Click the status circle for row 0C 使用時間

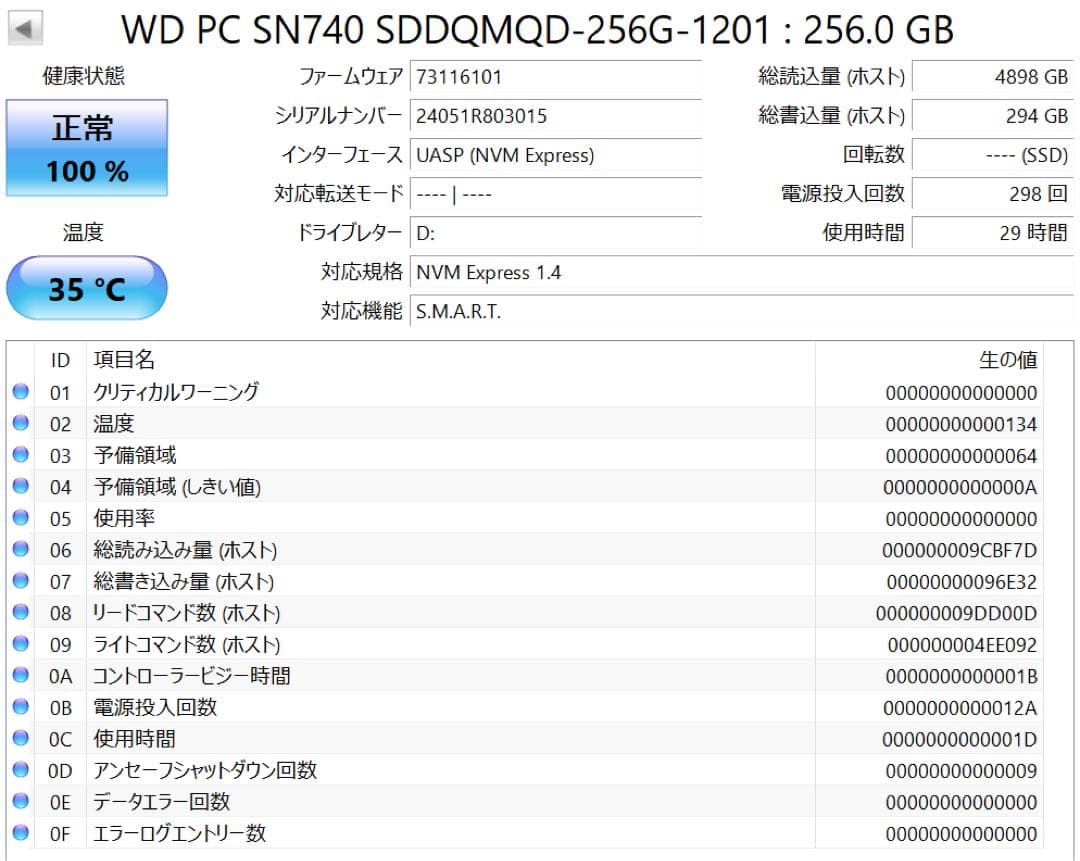[21, 738]
